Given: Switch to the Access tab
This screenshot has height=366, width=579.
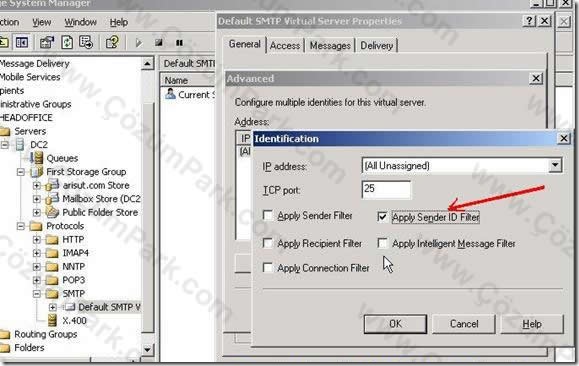Looking at the screenshot, I should click(285, 46).
